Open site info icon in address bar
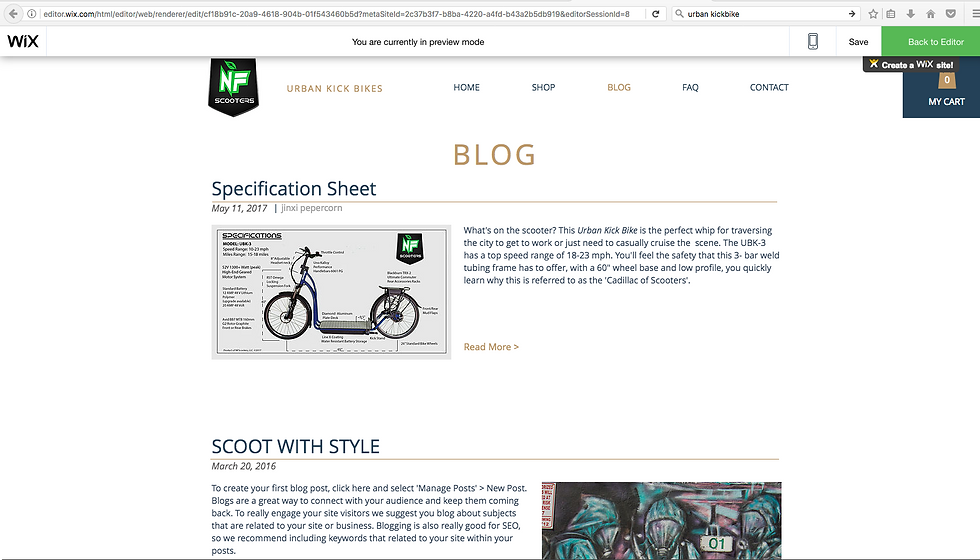Viewport: 980px width, 560px height. tap(31, 13)
